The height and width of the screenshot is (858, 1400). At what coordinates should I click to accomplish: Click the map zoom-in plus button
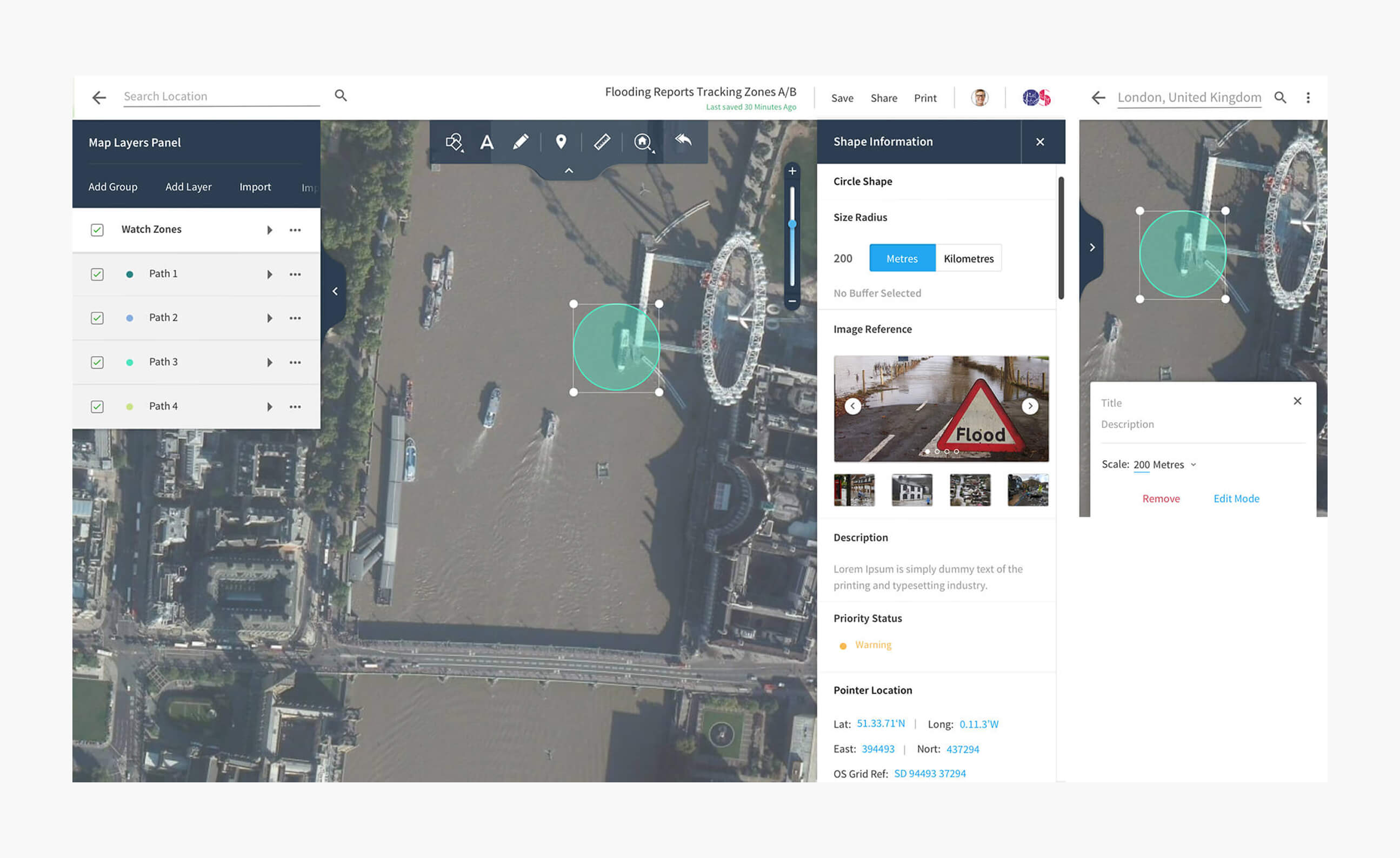click(792, 171)
